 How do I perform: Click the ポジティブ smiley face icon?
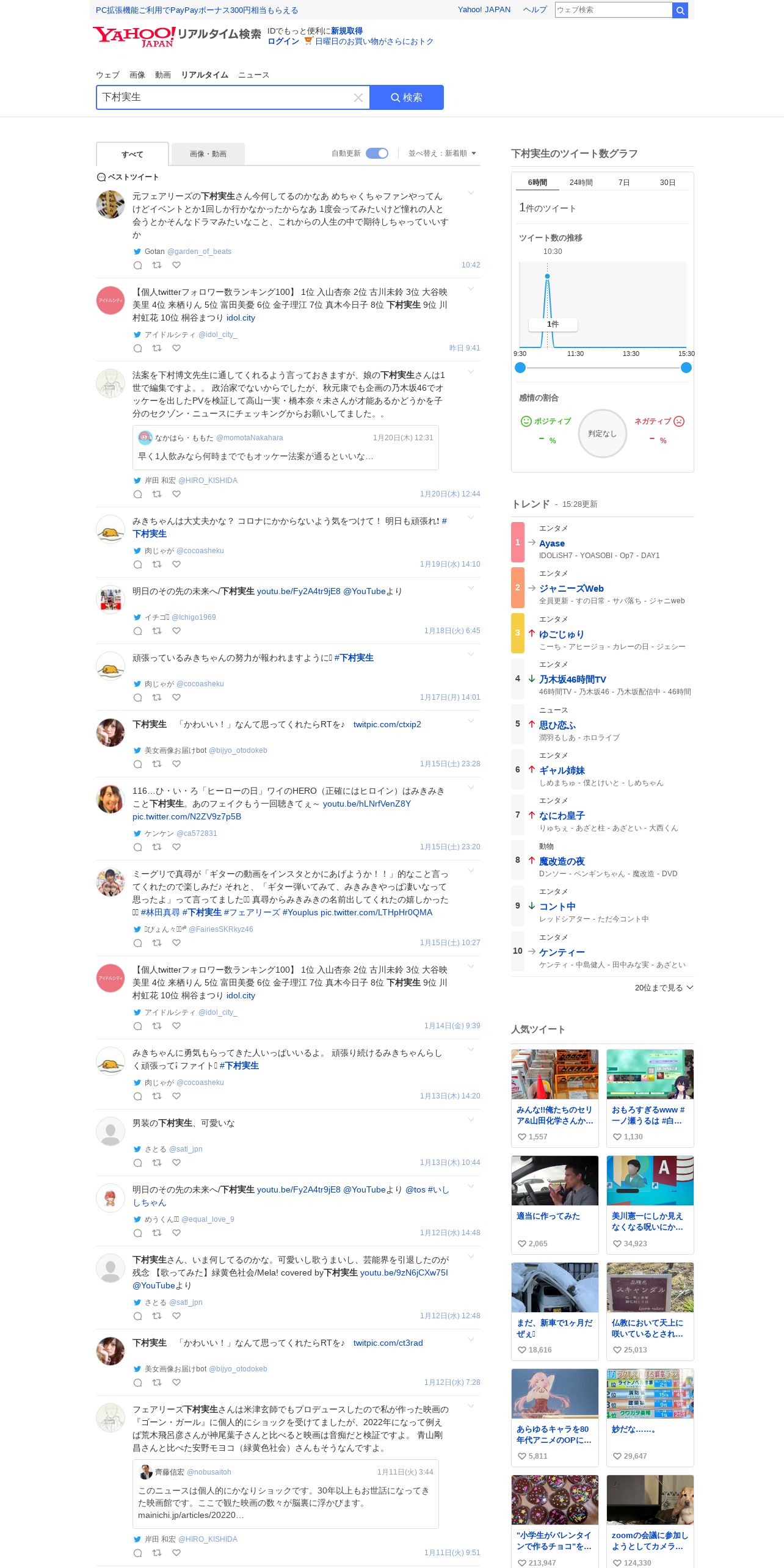click(x=526, y=421)
